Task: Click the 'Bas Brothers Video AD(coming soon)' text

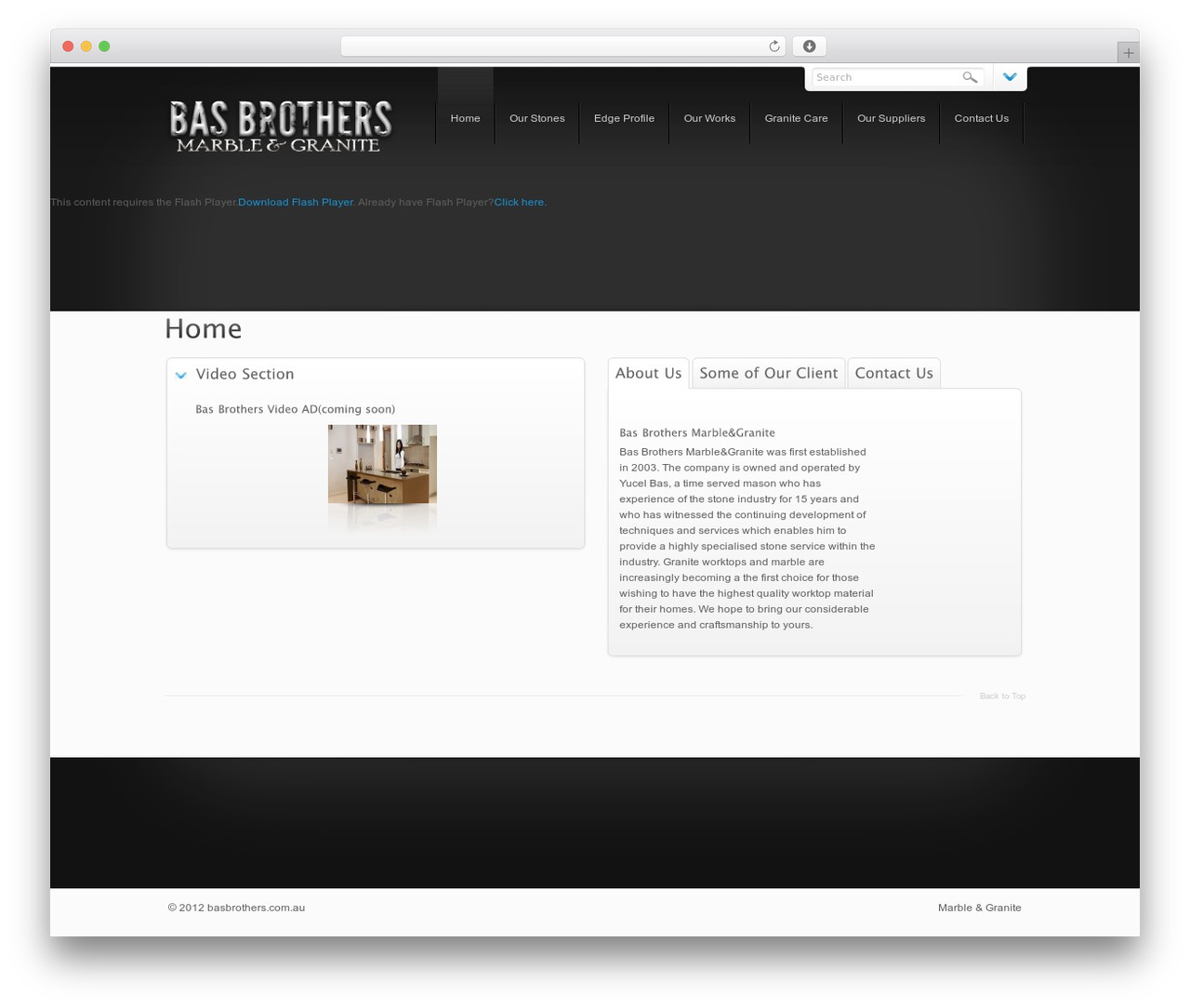Action: tap(295, 409)
